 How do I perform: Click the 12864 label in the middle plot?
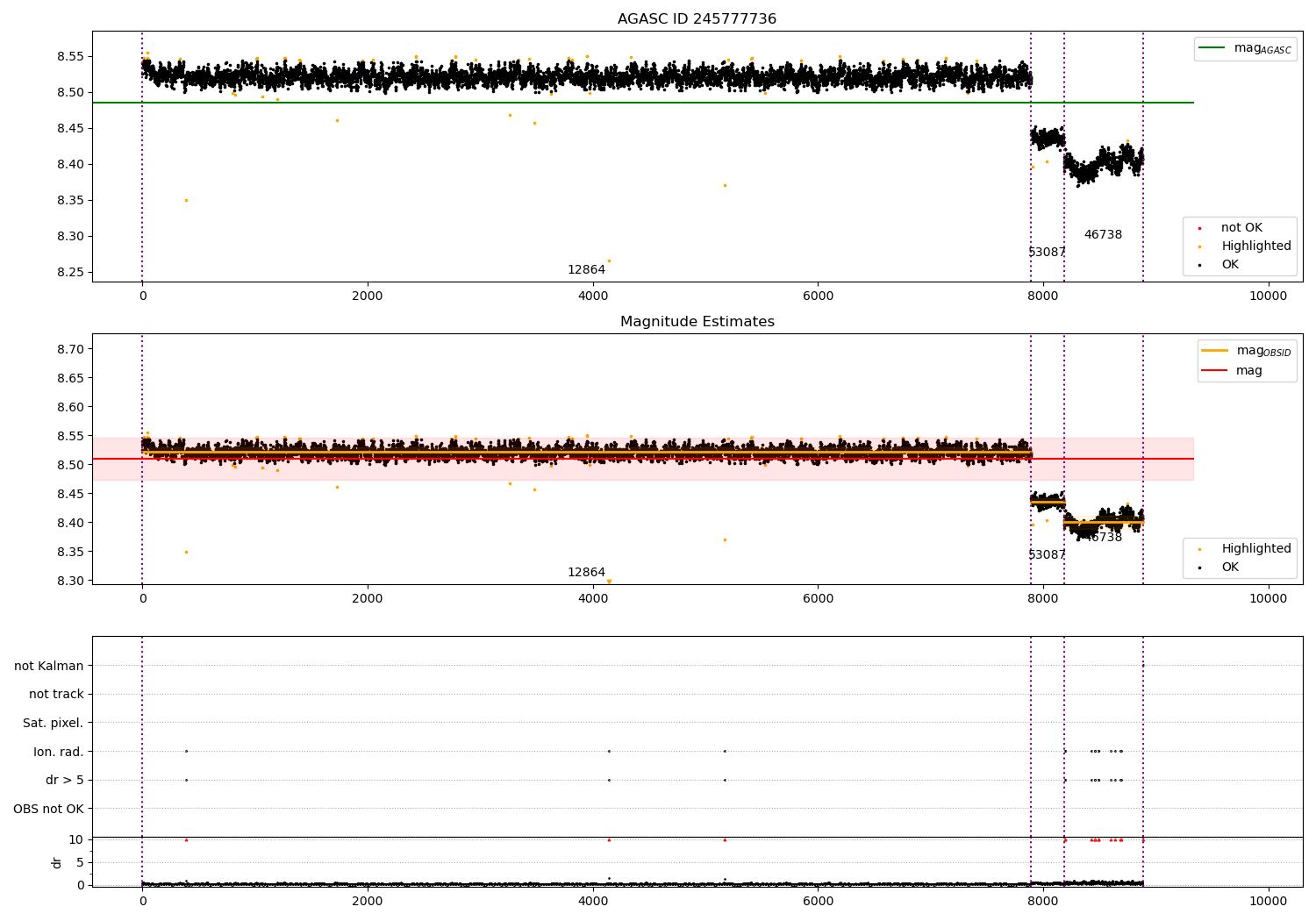pos(586,573)
